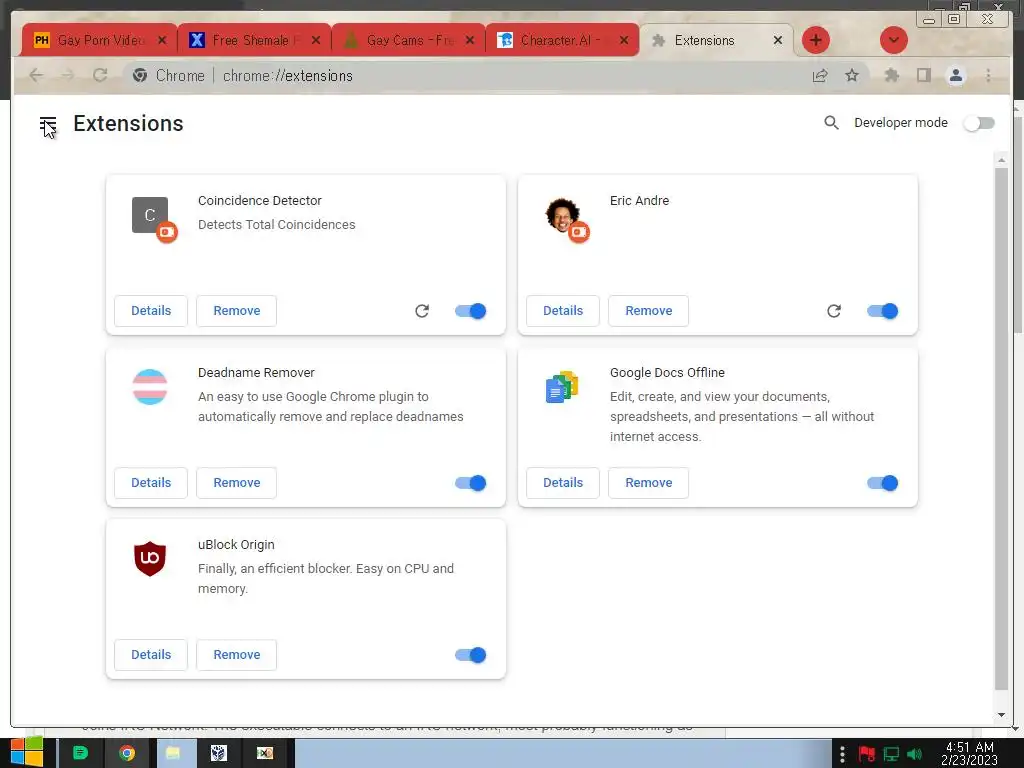The height and width of the screenshot is (768, 1024).
Task: Turn off Deadname Remover extension
Action: click(471, 483)
